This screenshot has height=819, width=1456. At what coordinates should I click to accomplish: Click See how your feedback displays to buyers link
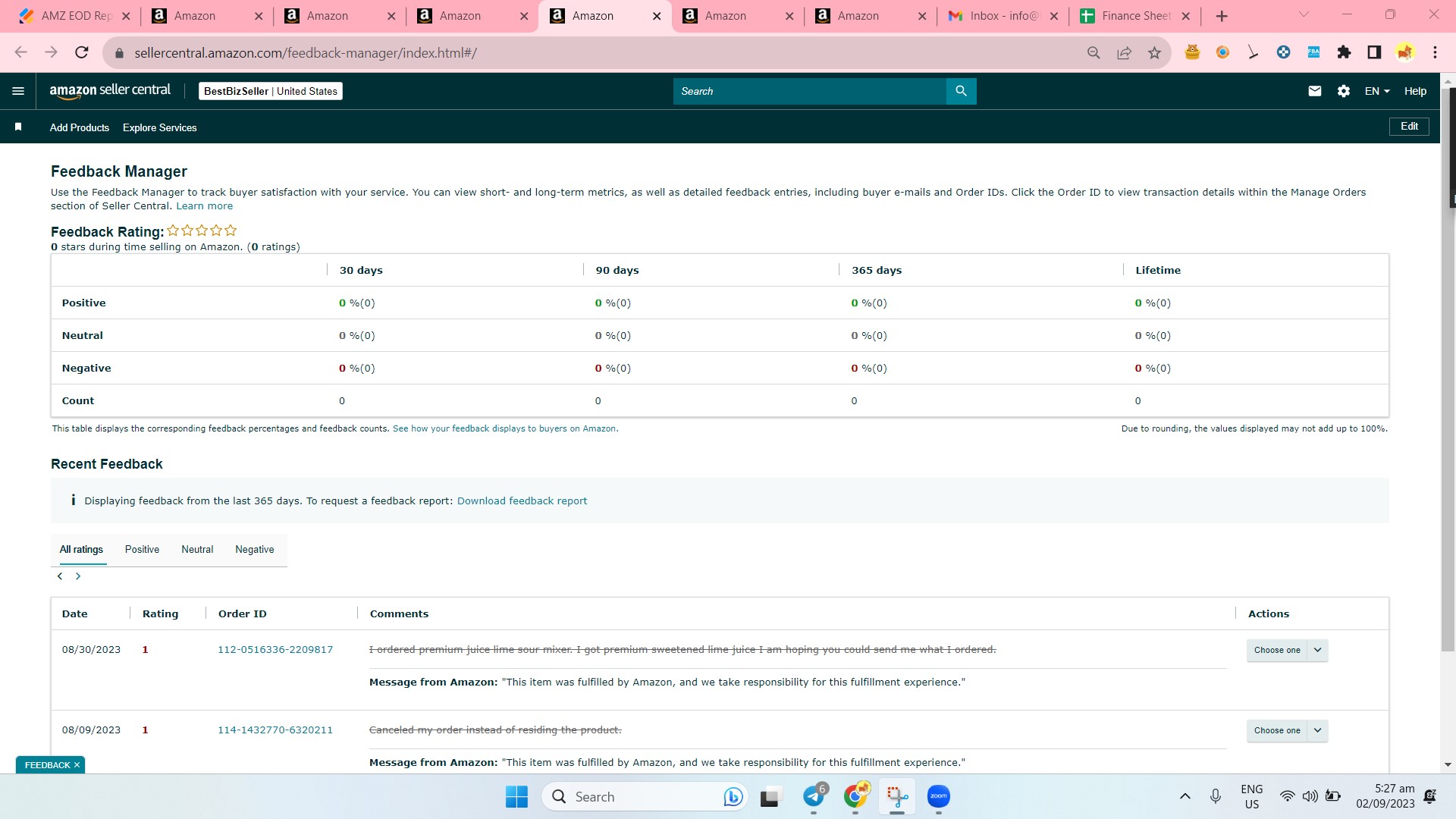click(x=504, y=429)
